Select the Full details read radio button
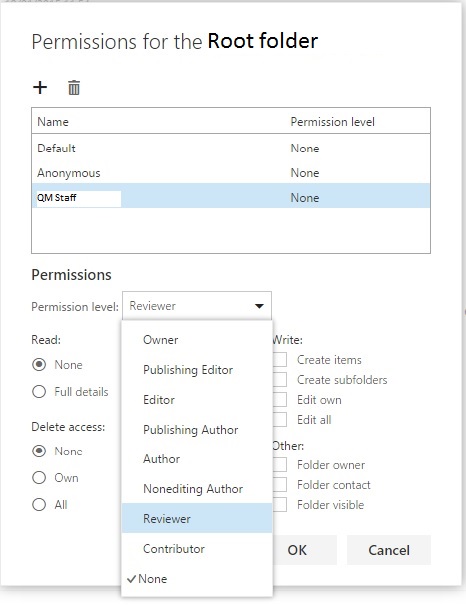466x605 pixels. [x=39, y=392]
